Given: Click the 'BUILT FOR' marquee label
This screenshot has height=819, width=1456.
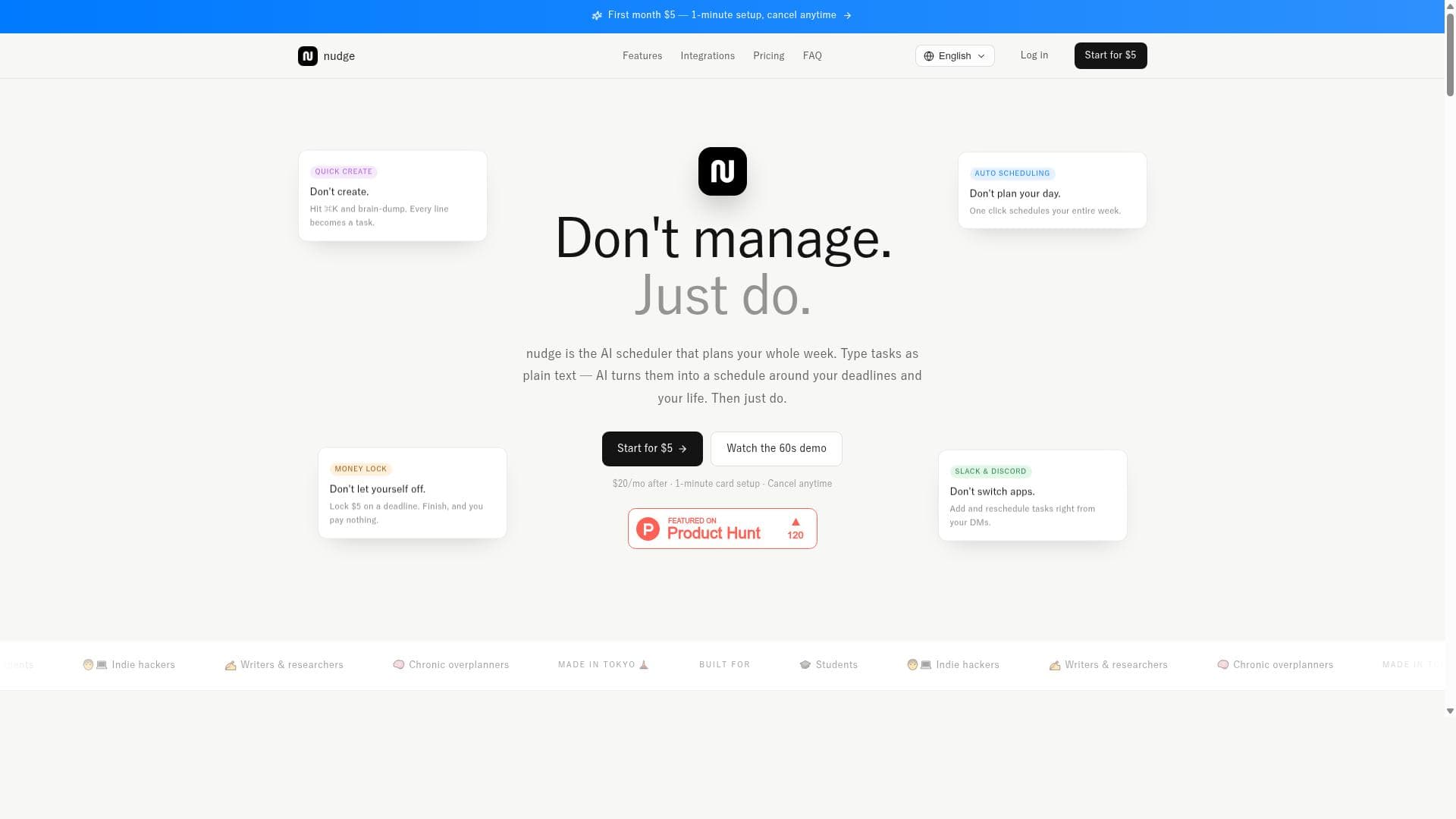Looking at the screenshot, I should 725,665.
